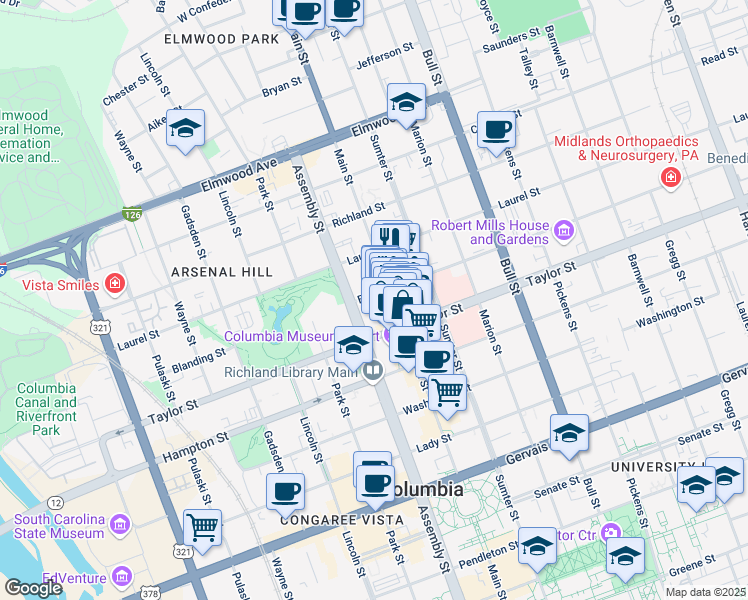Select the Jefferson St street label
Image resolution: width=748 pixels, height=600 pixels.
(x=385, y=55)
